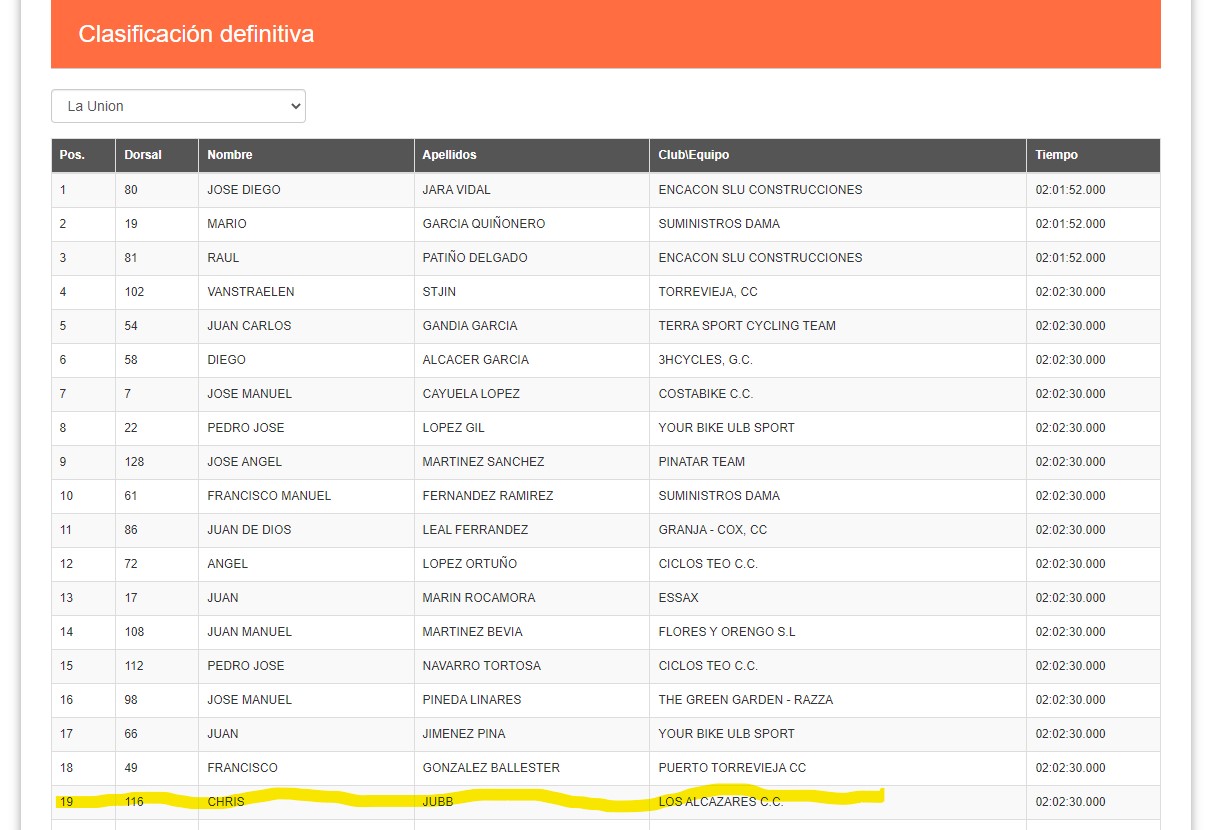Click GRANJA - COX, CC club cell
1210x830 pixels.
point(713,530)
